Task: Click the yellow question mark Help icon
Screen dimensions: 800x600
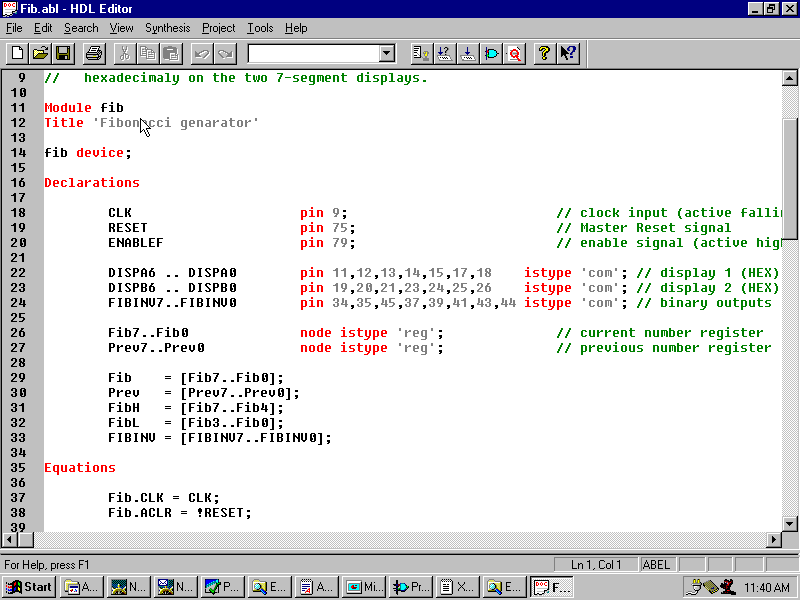Action: [544, 53]
